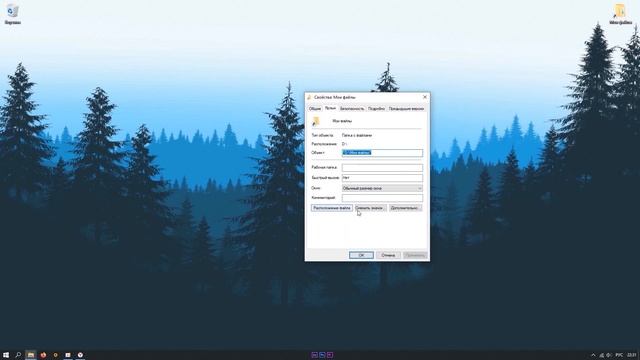
Task: Switch input language РУС indicator
Action: (619, 355)
